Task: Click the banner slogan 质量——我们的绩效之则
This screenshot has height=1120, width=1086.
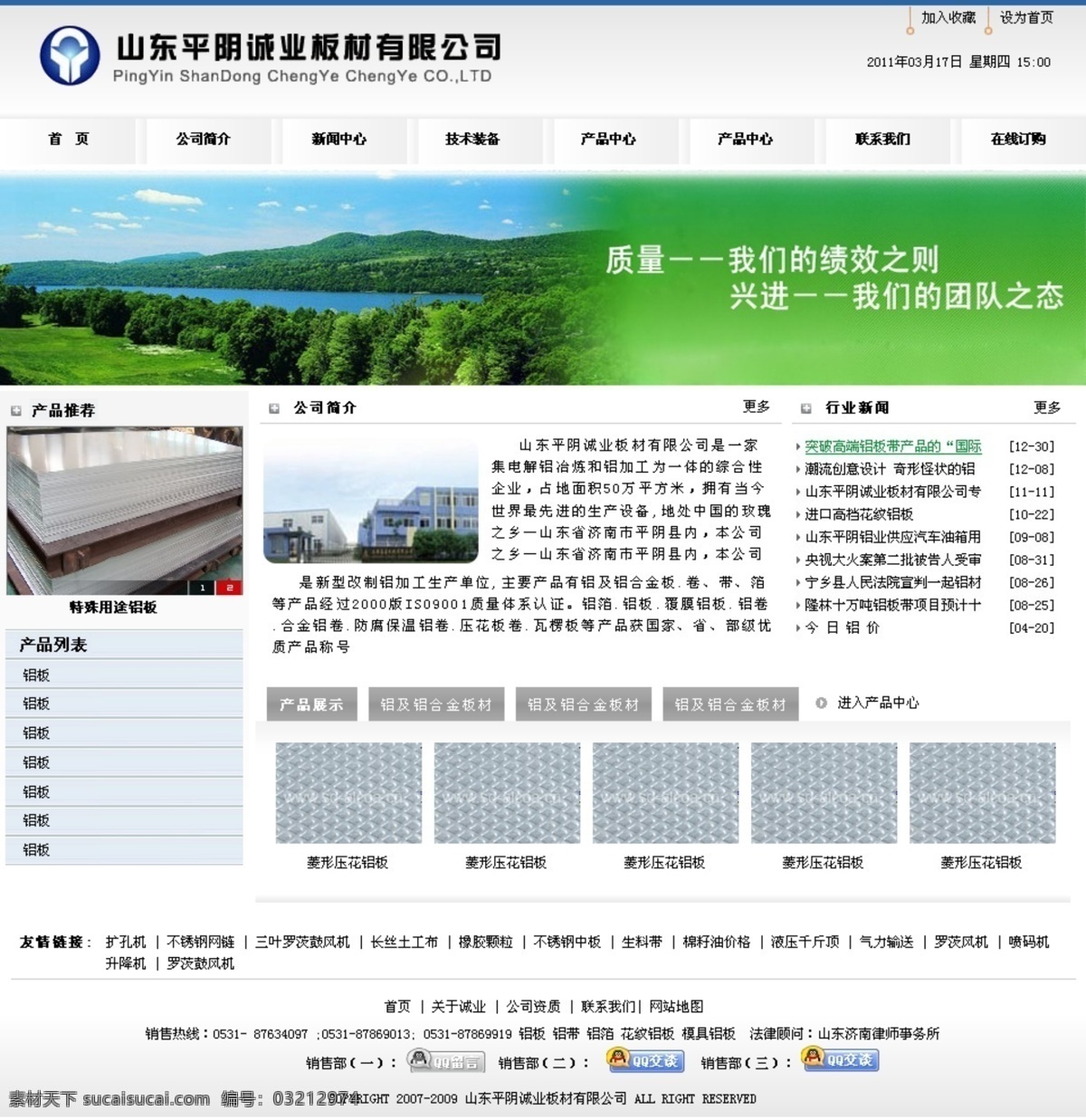Action: pyautogui.click(x=773, y=260)
